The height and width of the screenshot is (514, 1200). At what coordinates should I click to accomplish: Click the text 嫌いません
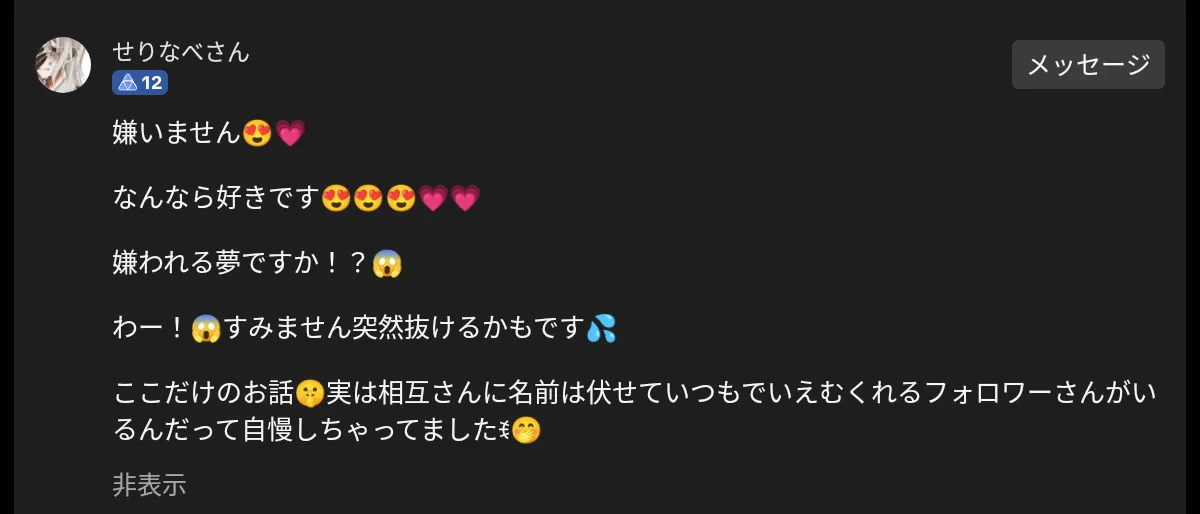coord(177,132)
